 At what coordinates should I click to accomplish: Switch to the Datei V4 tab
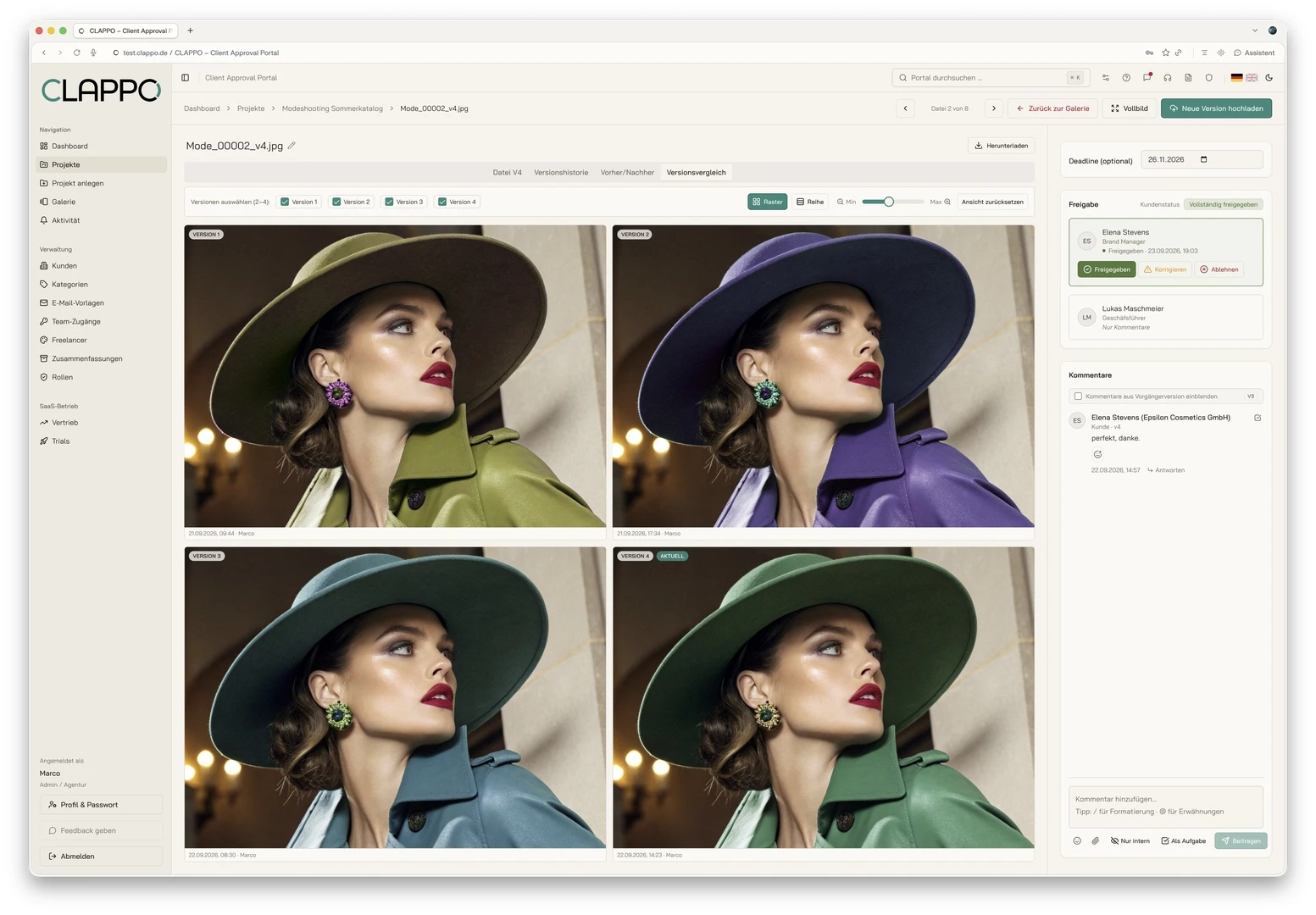507,173
